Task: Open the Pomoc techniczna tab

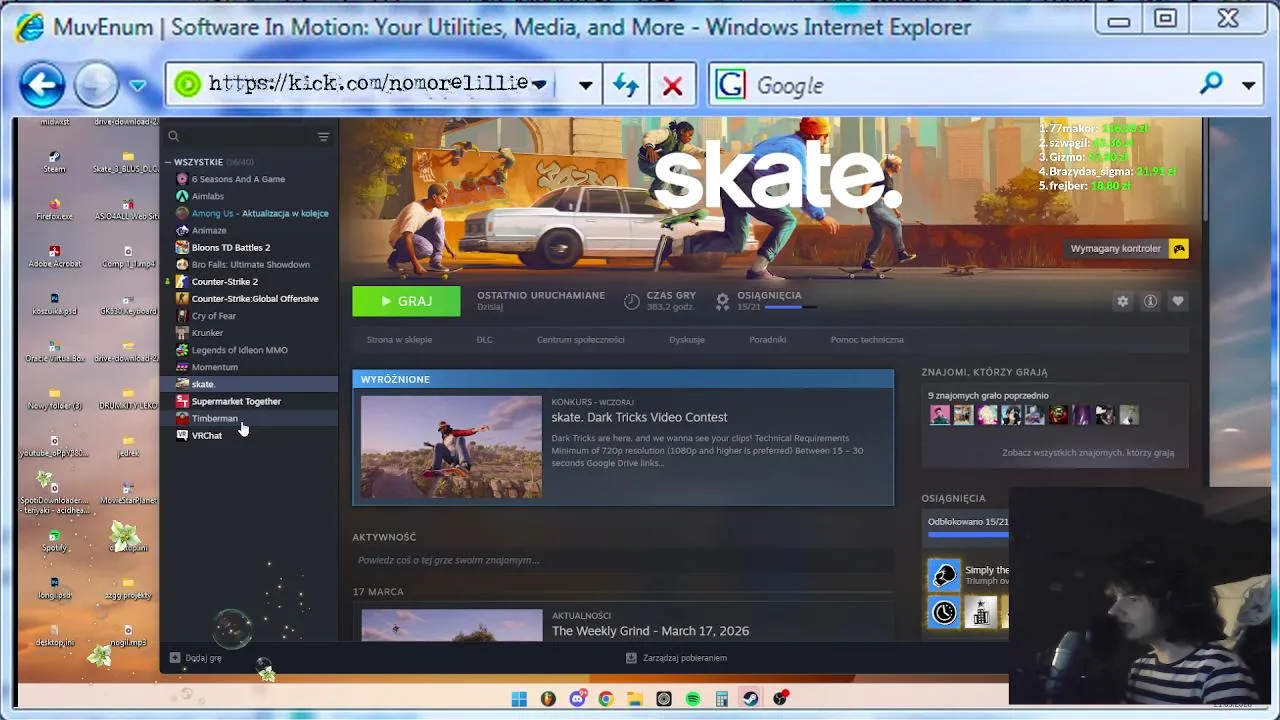Action: pos(867,340)
